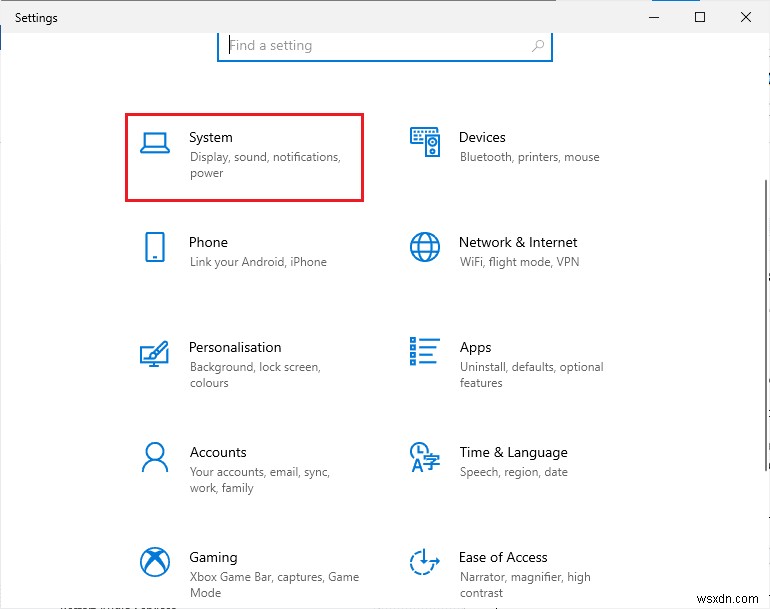Click the search magnifier icon
The width and height of the screenshot is (770, 609).
pos(538,46)
